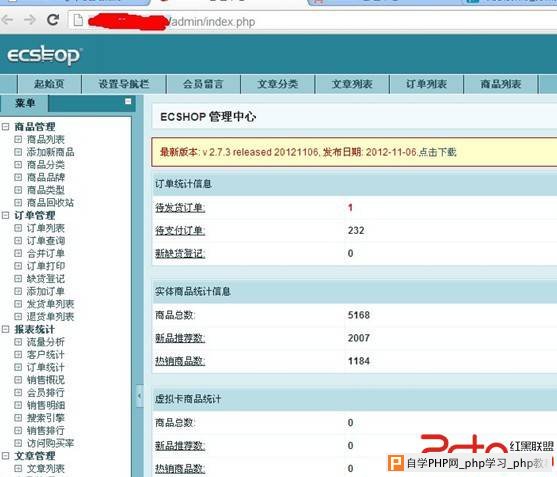This screenshot has height=477, width=557.
Task: Open 商品列表 in sidebar tree
Action: pos(45,139)
